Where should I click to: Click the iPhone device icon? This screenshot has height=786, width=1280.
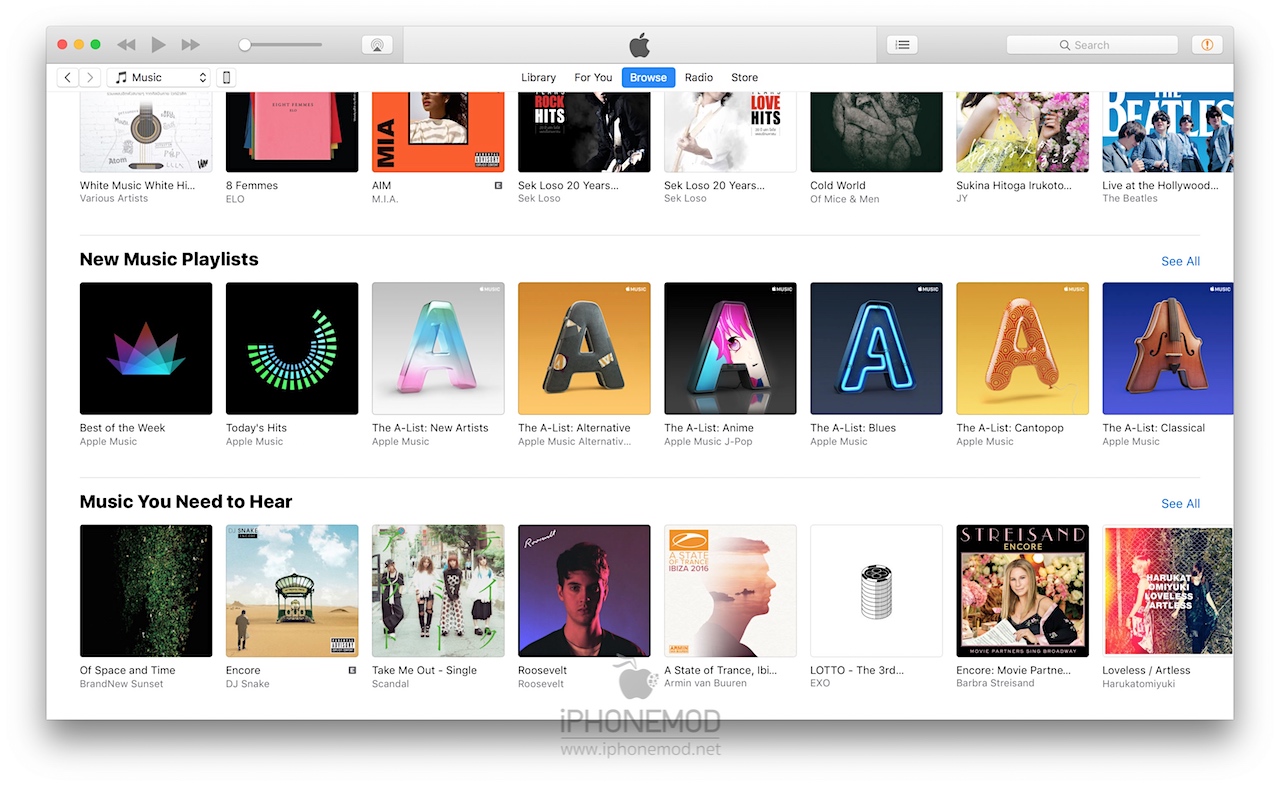click(226, 77)
